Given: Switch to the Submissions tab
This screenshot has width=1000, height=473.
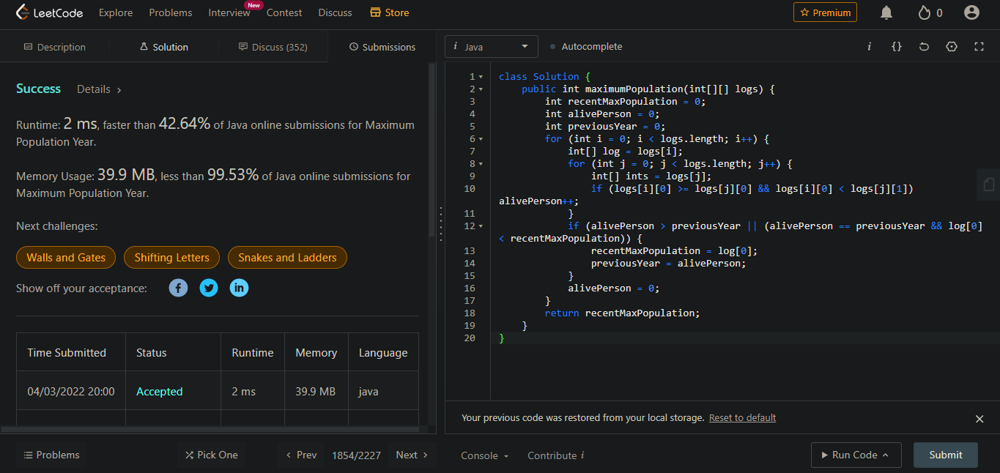Looking at the screenshot, I should tap(383, 47).
